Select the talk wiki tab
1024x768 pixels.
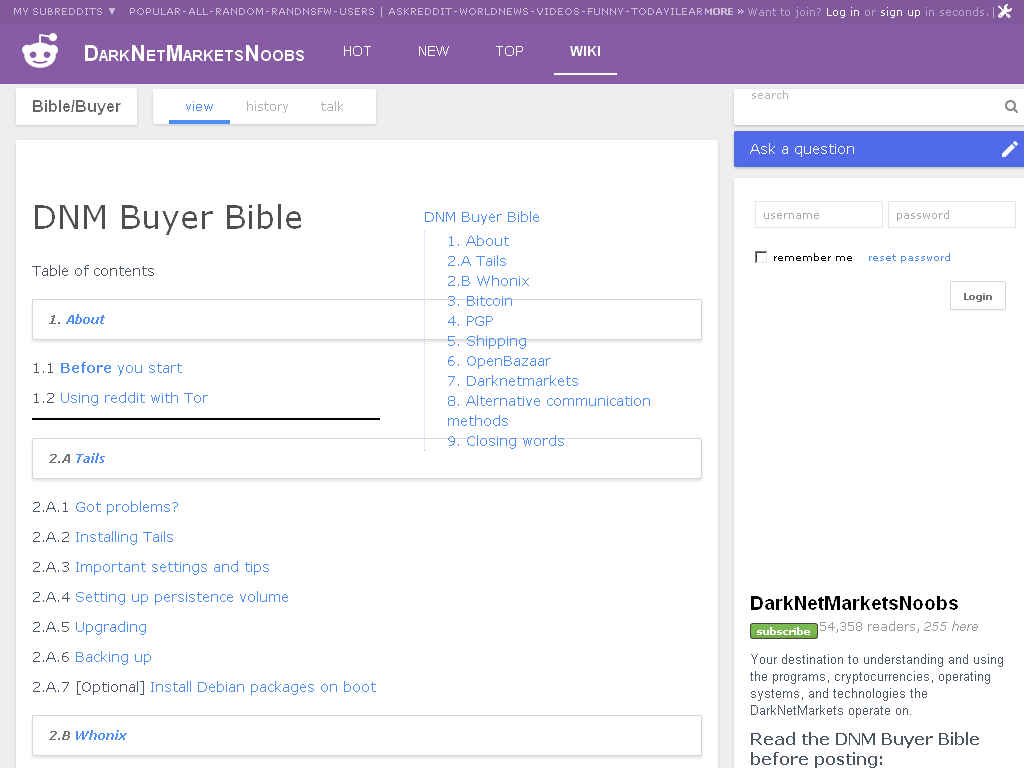pyautogui.click(x=332, y=106)
